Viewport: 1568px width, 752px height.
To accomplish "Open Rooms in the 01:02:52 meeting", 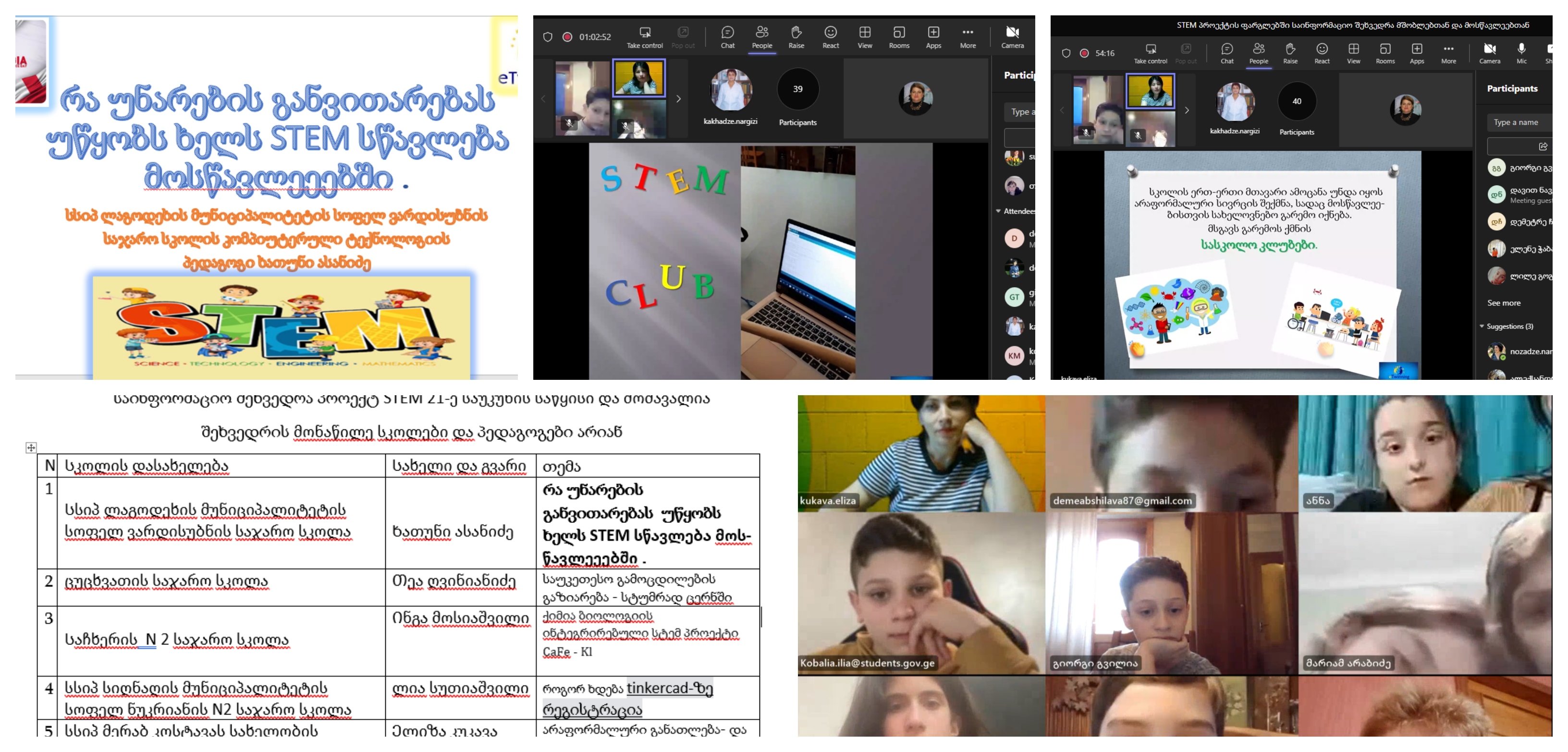I will tap(899, 37).
